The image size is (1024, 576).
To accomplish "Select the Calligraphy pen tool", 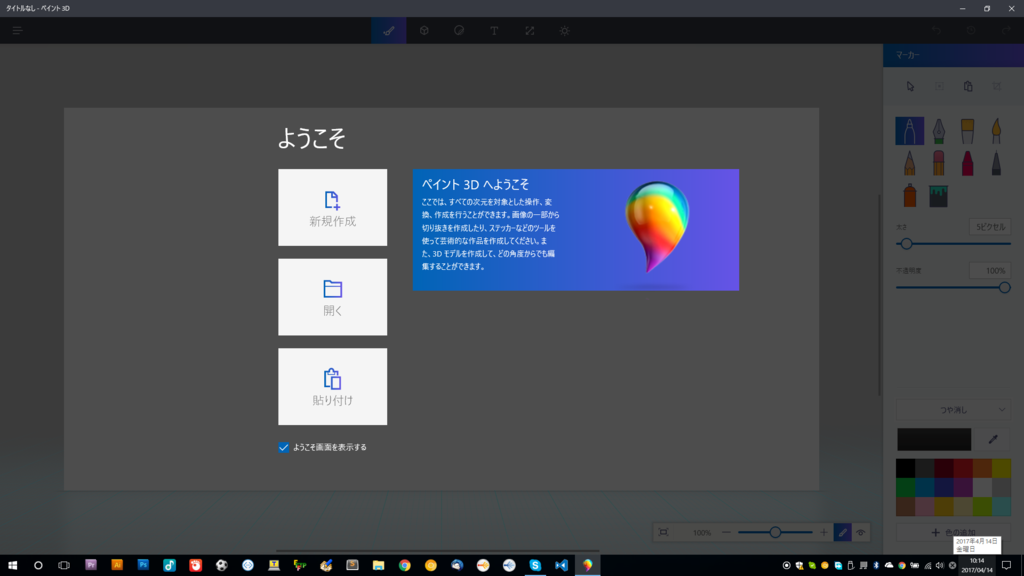I will 938,131.
